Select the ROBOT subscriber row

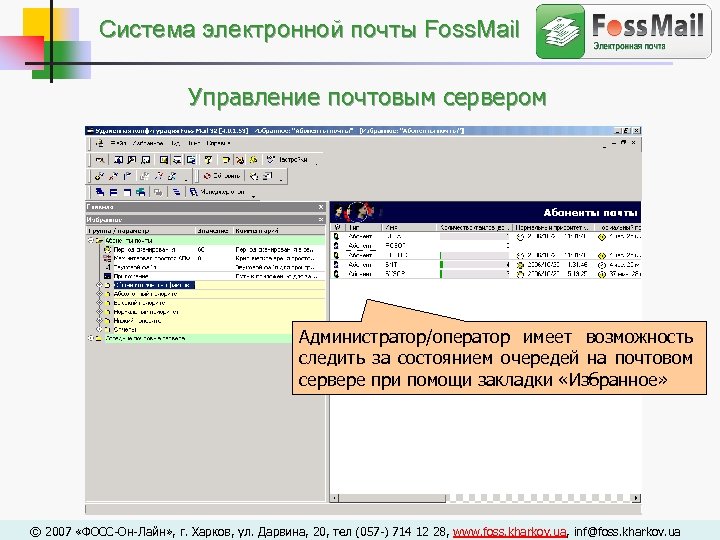click(x=485, y=246)
